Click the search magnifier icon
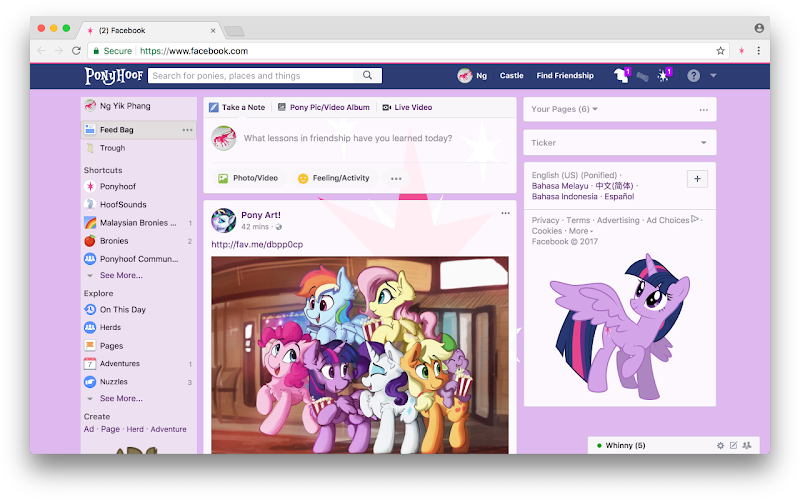 tap(367, 76)
